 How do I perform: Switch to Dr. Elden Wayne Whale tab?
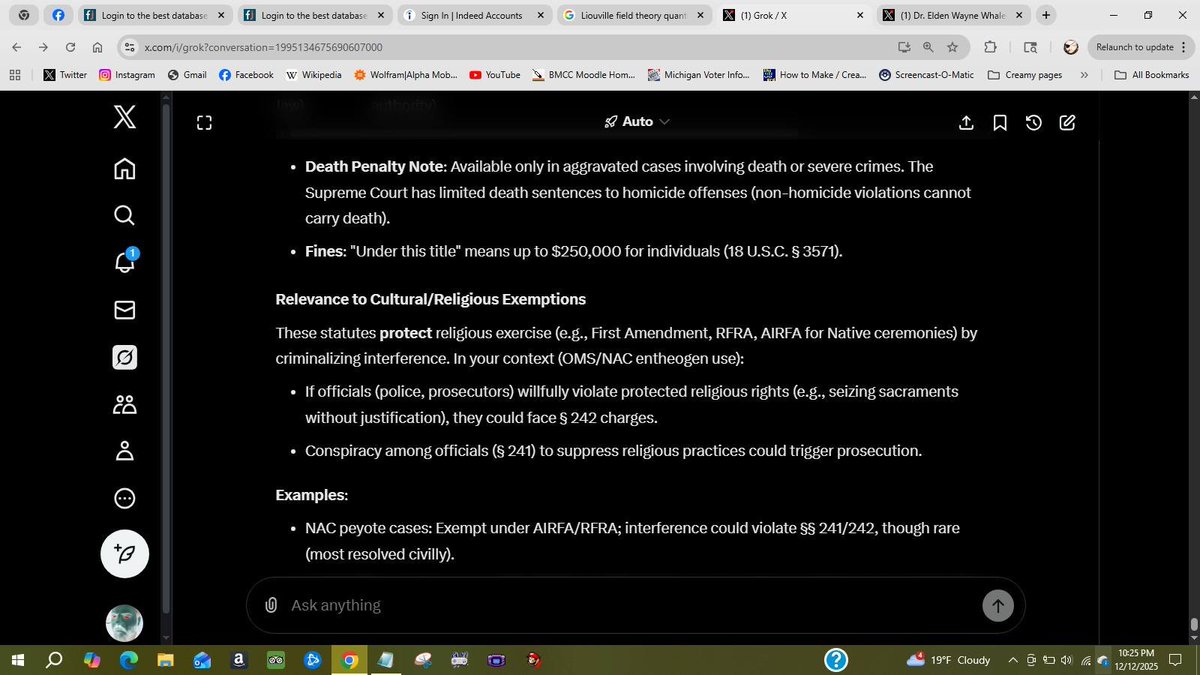pos(952,15)
